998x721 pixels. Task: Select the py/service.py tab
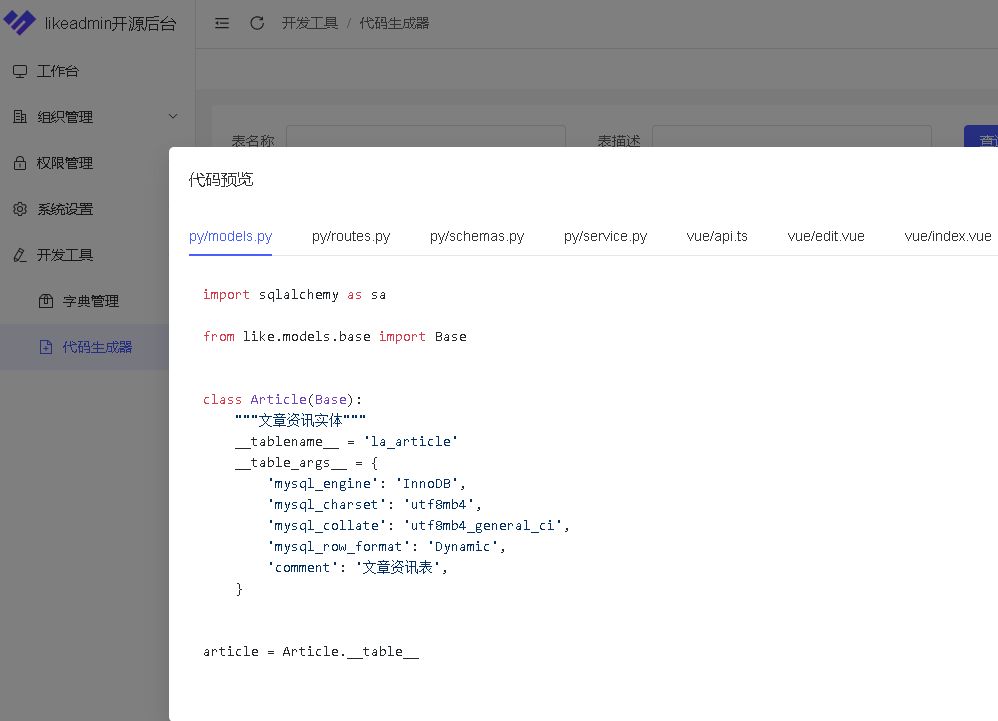pyautogui.click(x=605, y=236)
